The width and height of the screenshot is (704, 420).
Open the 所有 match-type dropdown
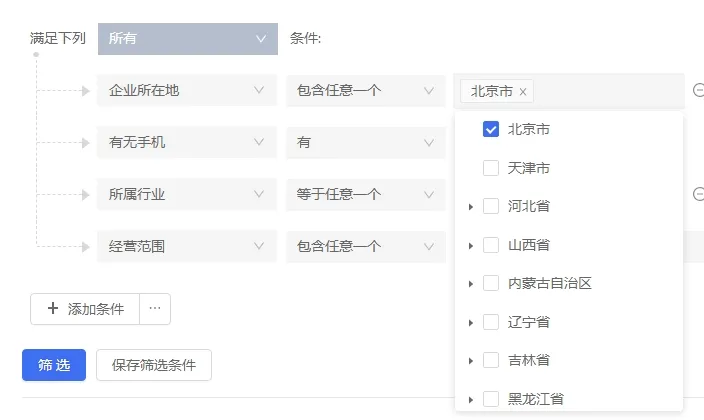[x=188, y=39]
